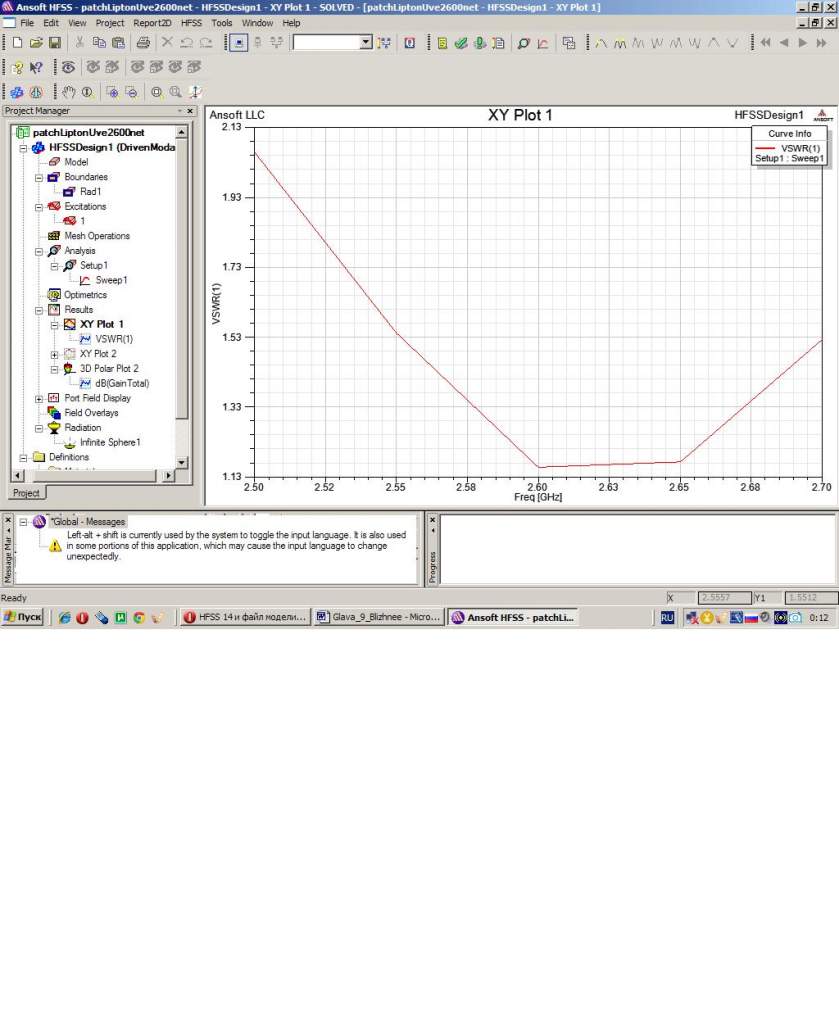
Task: Select the Pan hand tool
Action: 69,92
